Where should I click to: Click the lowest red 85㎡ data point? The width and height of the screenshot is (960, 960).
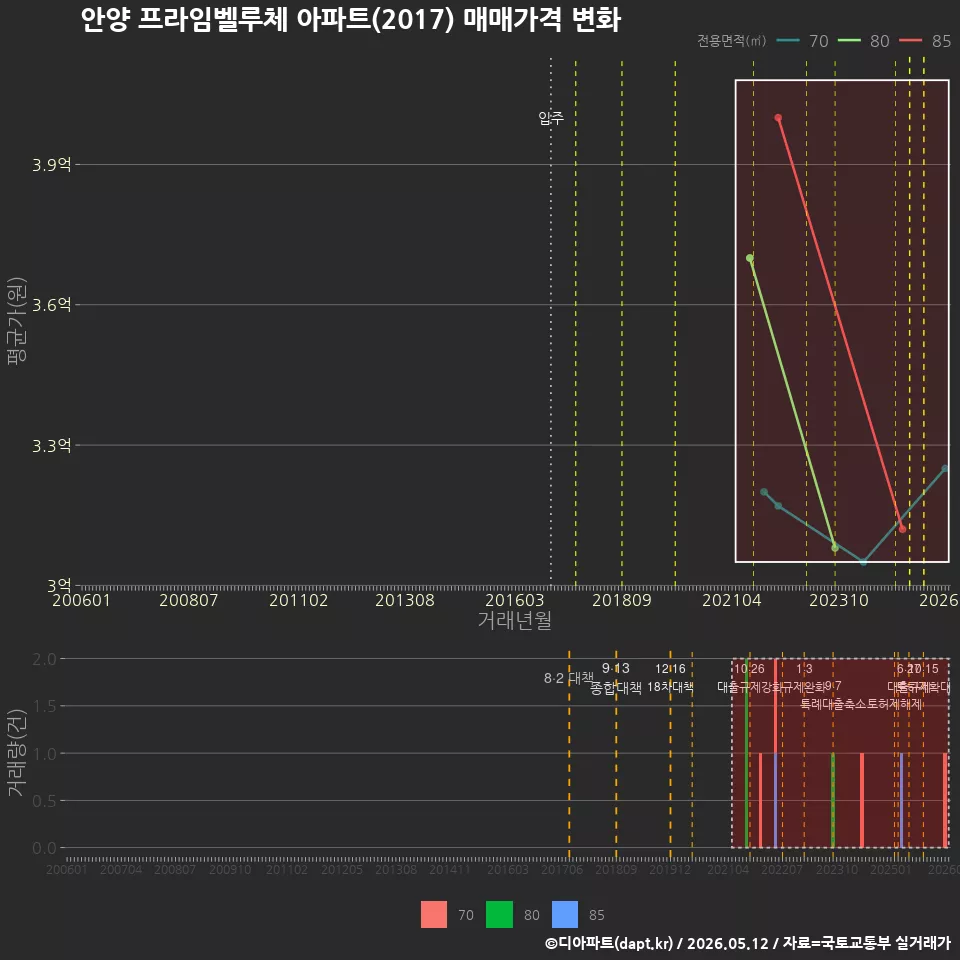pyautogui.click(x=902, y=529)
